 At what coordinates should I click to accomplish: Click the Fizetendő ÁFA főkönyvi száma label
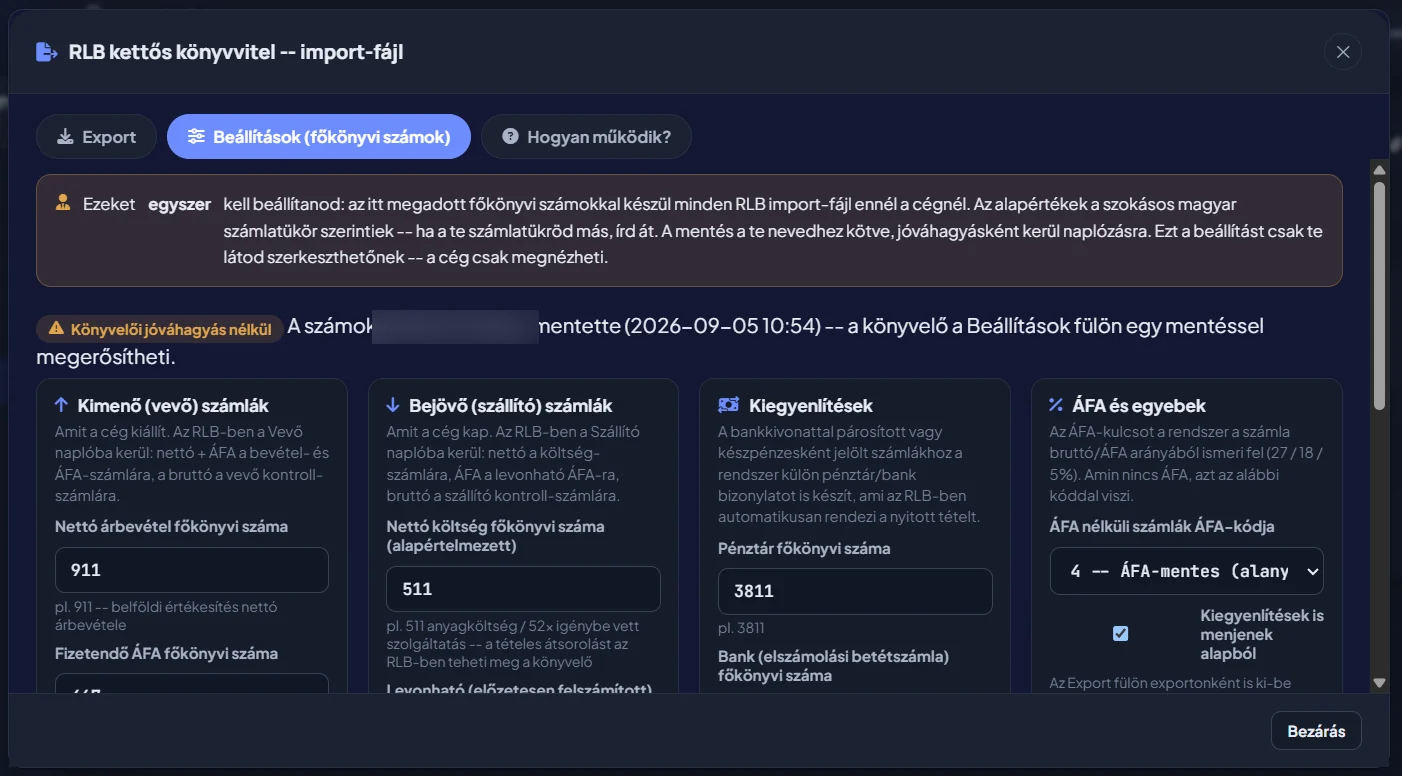tap(166, 653)
